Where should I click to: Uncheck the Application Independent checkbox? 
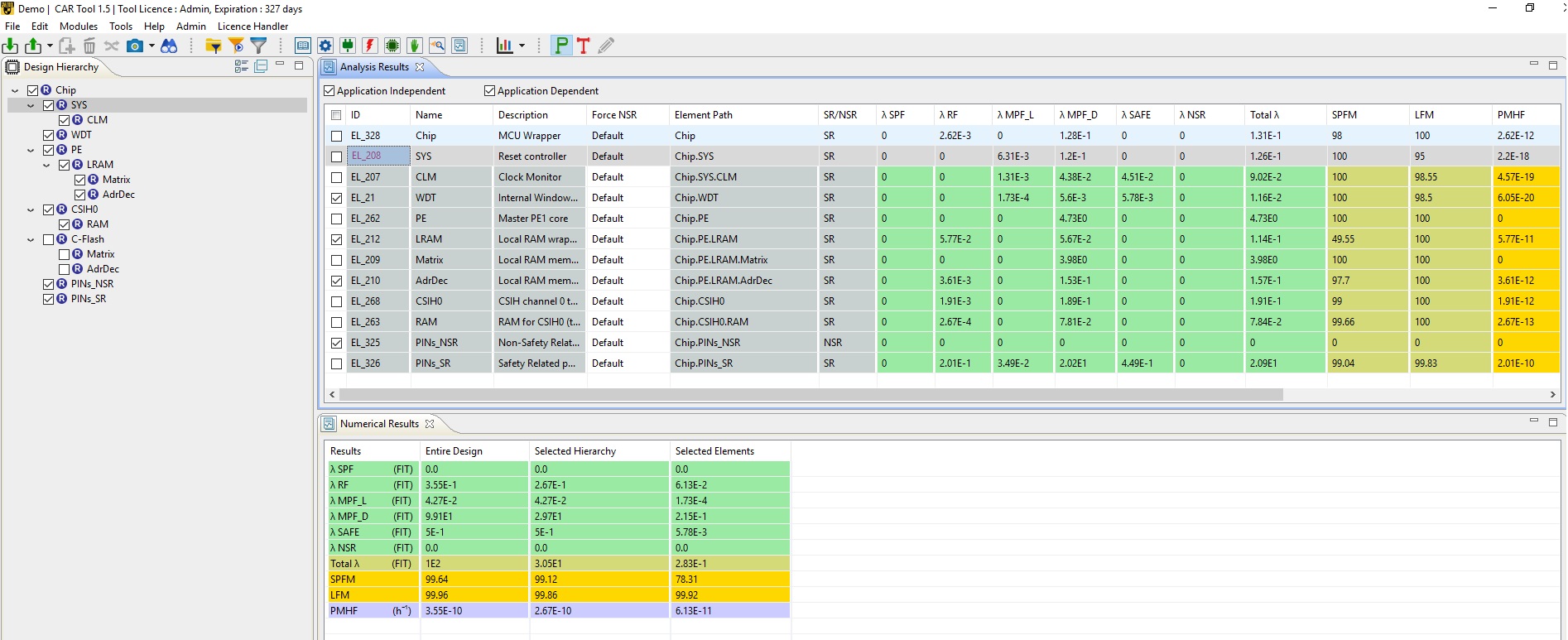[329, 91]
